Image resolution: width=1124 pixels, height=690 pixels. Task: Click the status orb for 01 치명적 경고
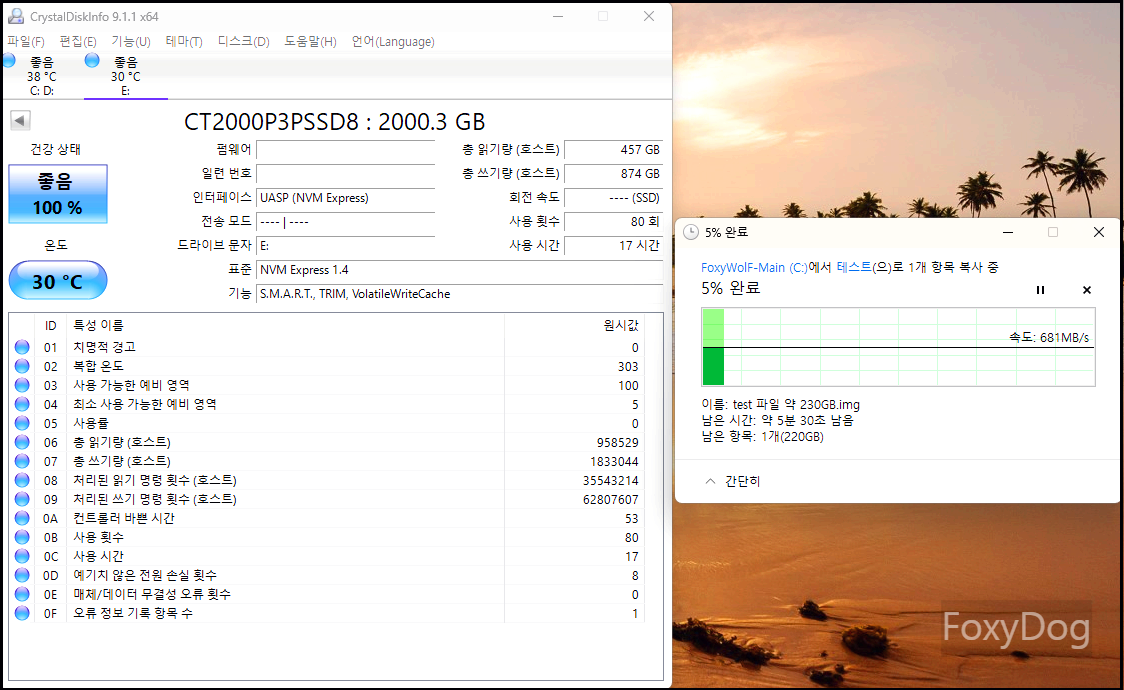(x=22, y=347)
